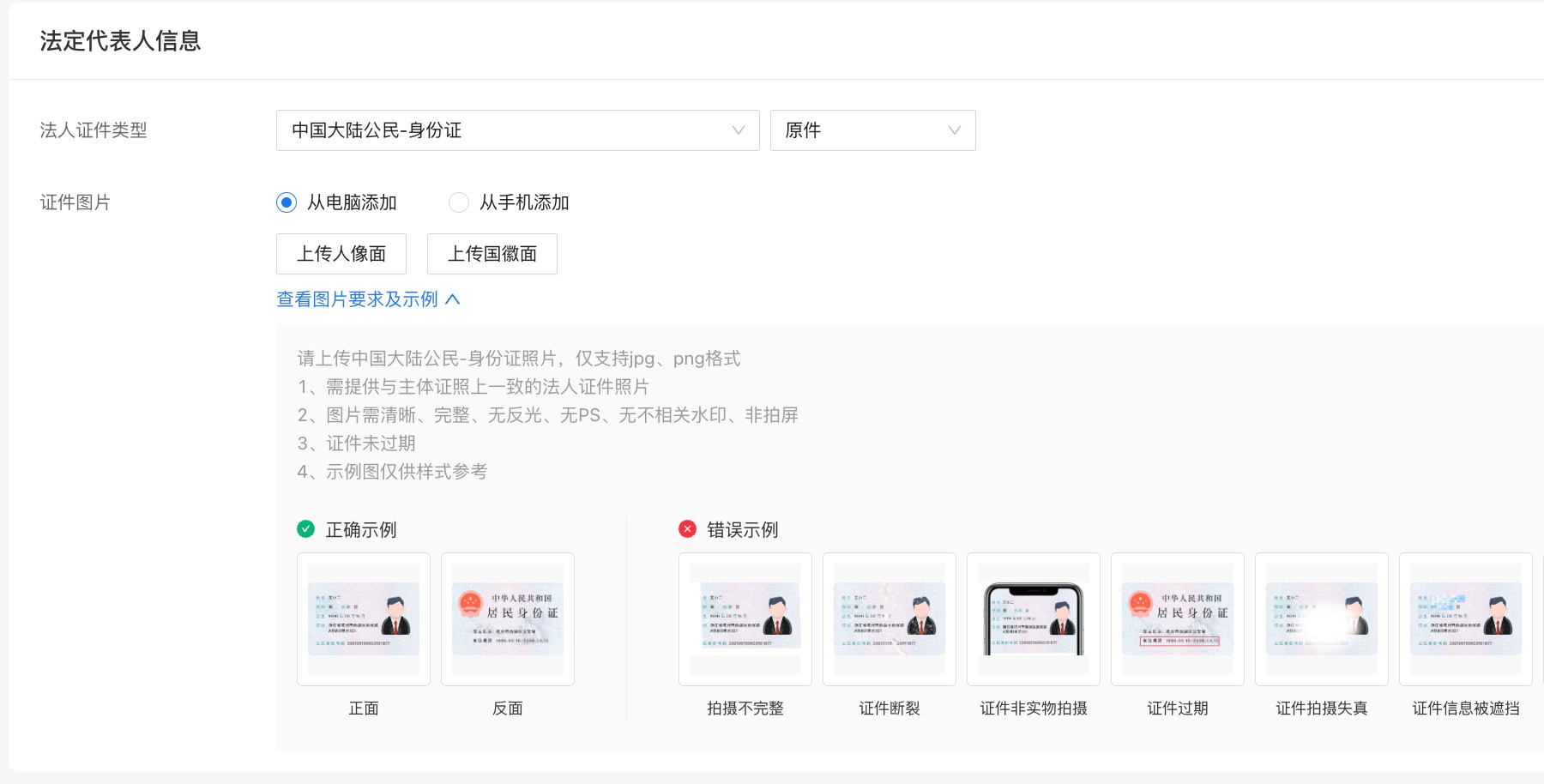Open the 证件拍摄失真 error example image
The height and width of the screenshot is (784, 1544).
point(1322,619)
